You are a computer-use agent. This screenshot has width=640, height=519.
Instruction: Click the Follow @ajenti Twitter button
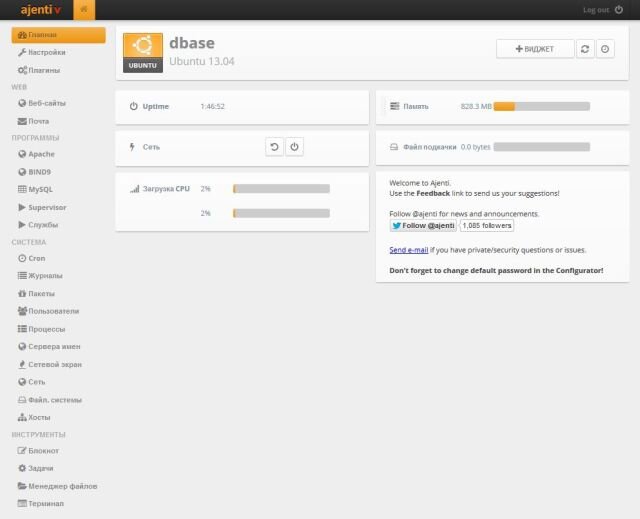pos(423,226)
